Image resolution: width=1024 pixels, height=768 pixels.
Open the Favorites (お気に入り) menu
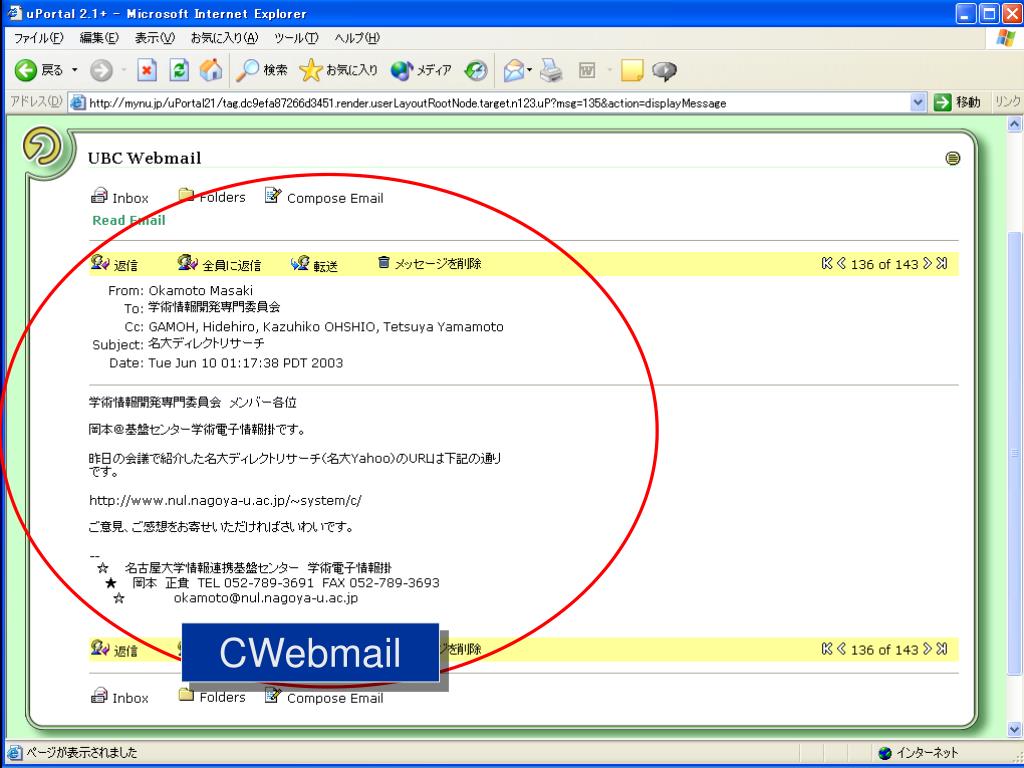tap(225, 38)
